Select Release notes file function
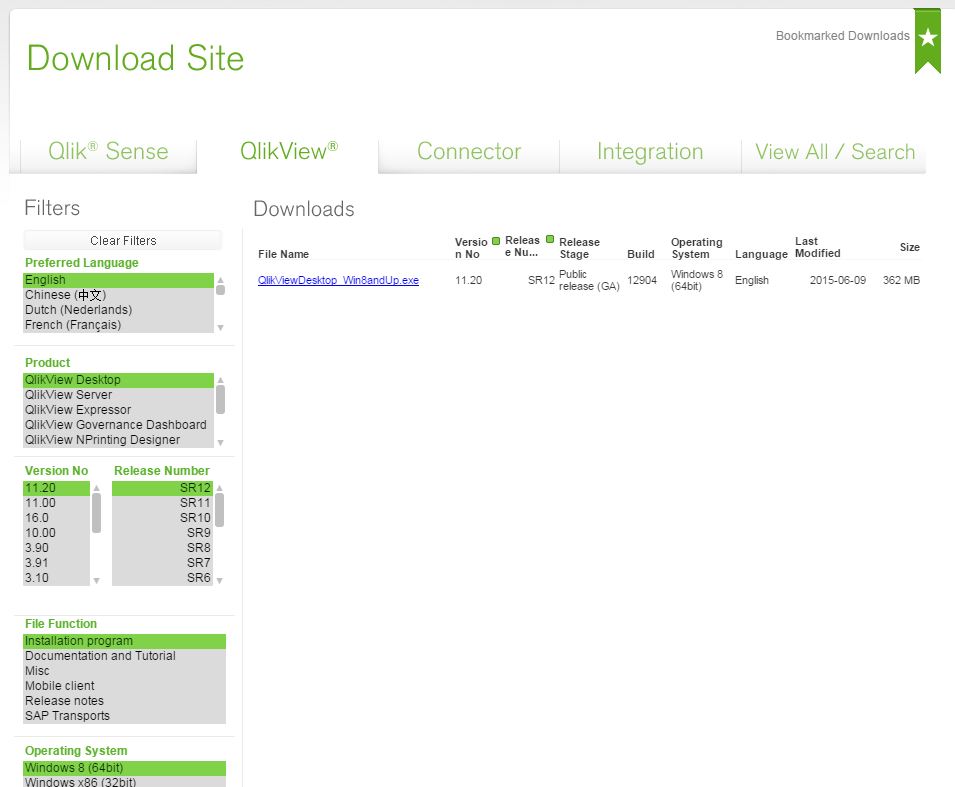The height and width of the screenshot is (787, 955). pyautogui.click(x=124, y=701)
